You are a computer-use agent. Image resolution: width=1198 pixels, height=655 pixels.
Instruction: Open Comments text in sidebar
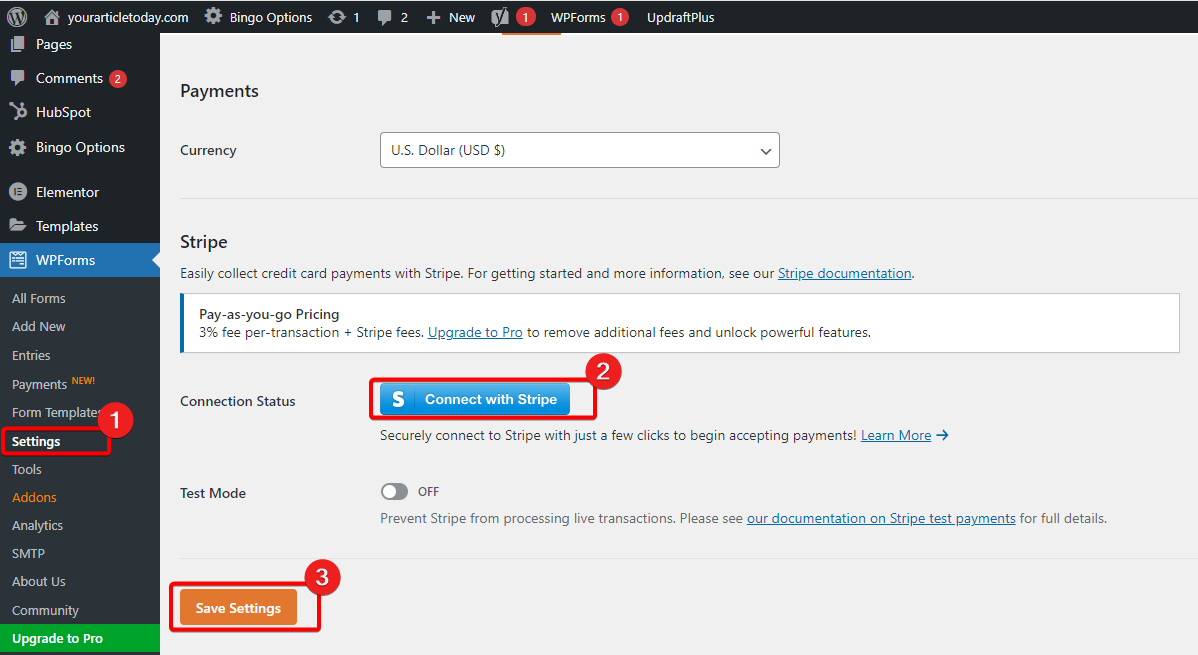pos(69,78)
